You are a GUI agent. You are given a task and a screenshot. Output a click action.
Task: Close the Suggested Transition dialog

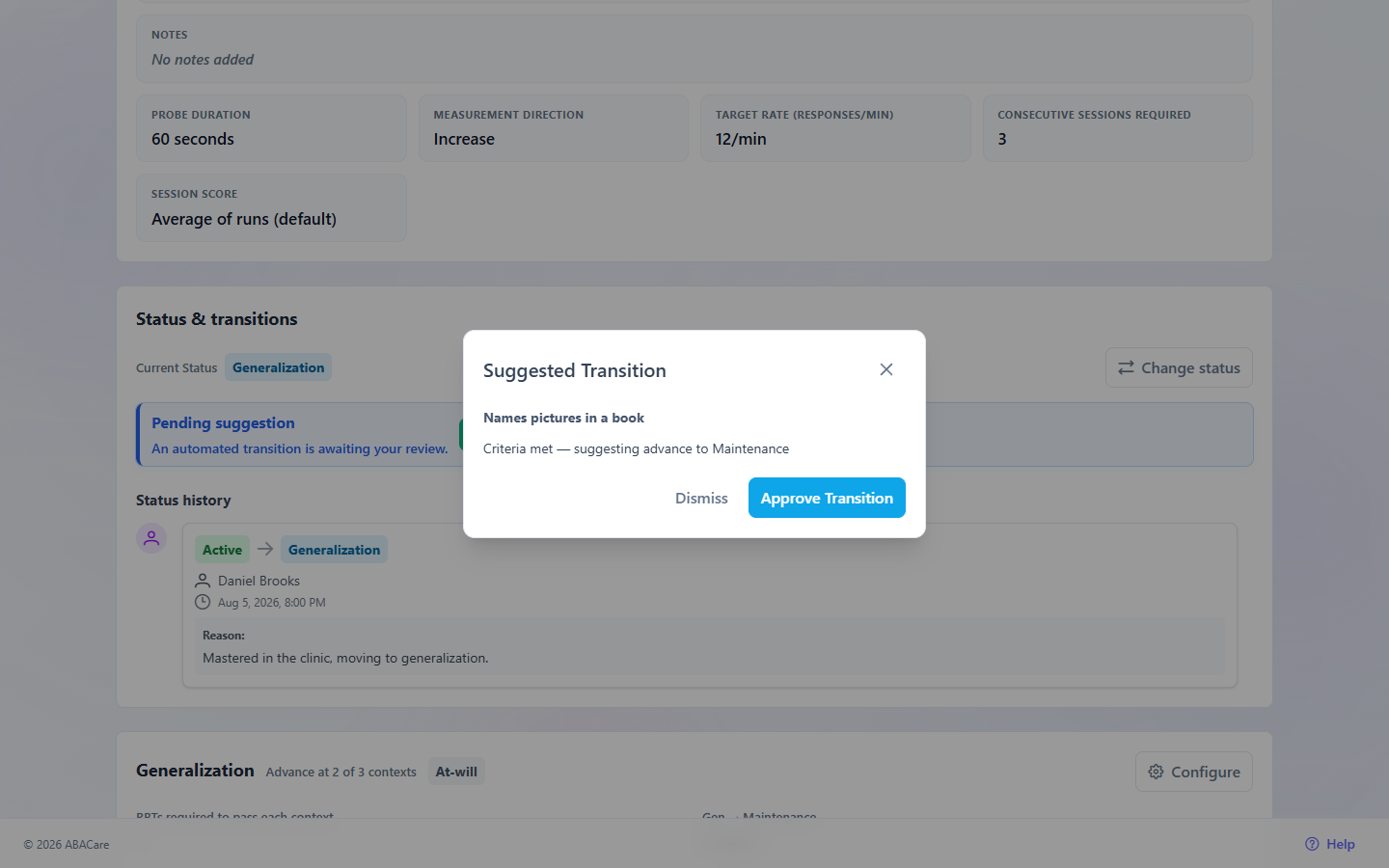tap(886, 369)
